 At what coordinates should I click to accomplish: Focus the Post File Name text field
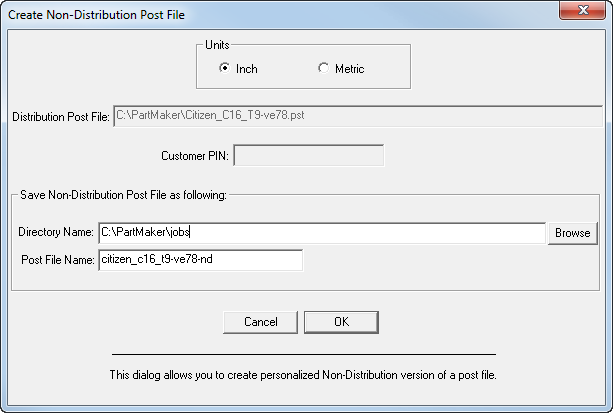199,260
